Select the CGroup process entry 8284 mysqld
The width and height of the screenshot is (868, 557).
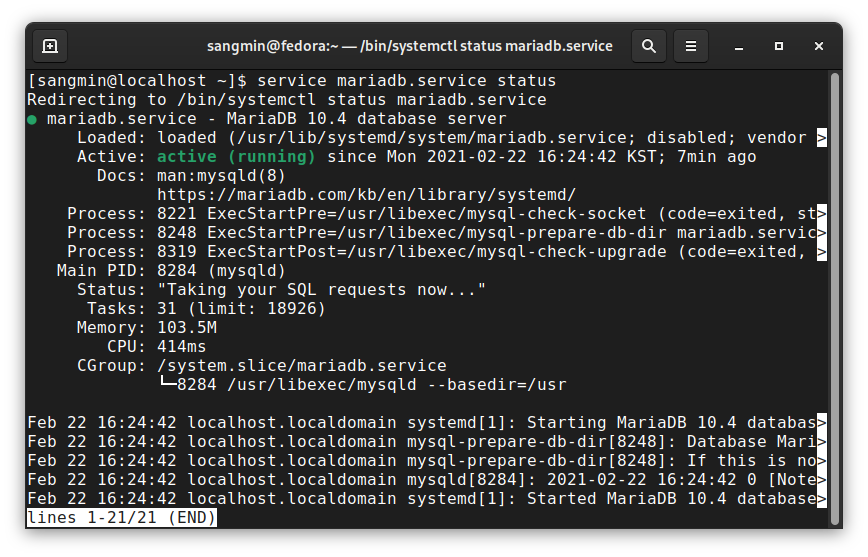pos(370,385)
